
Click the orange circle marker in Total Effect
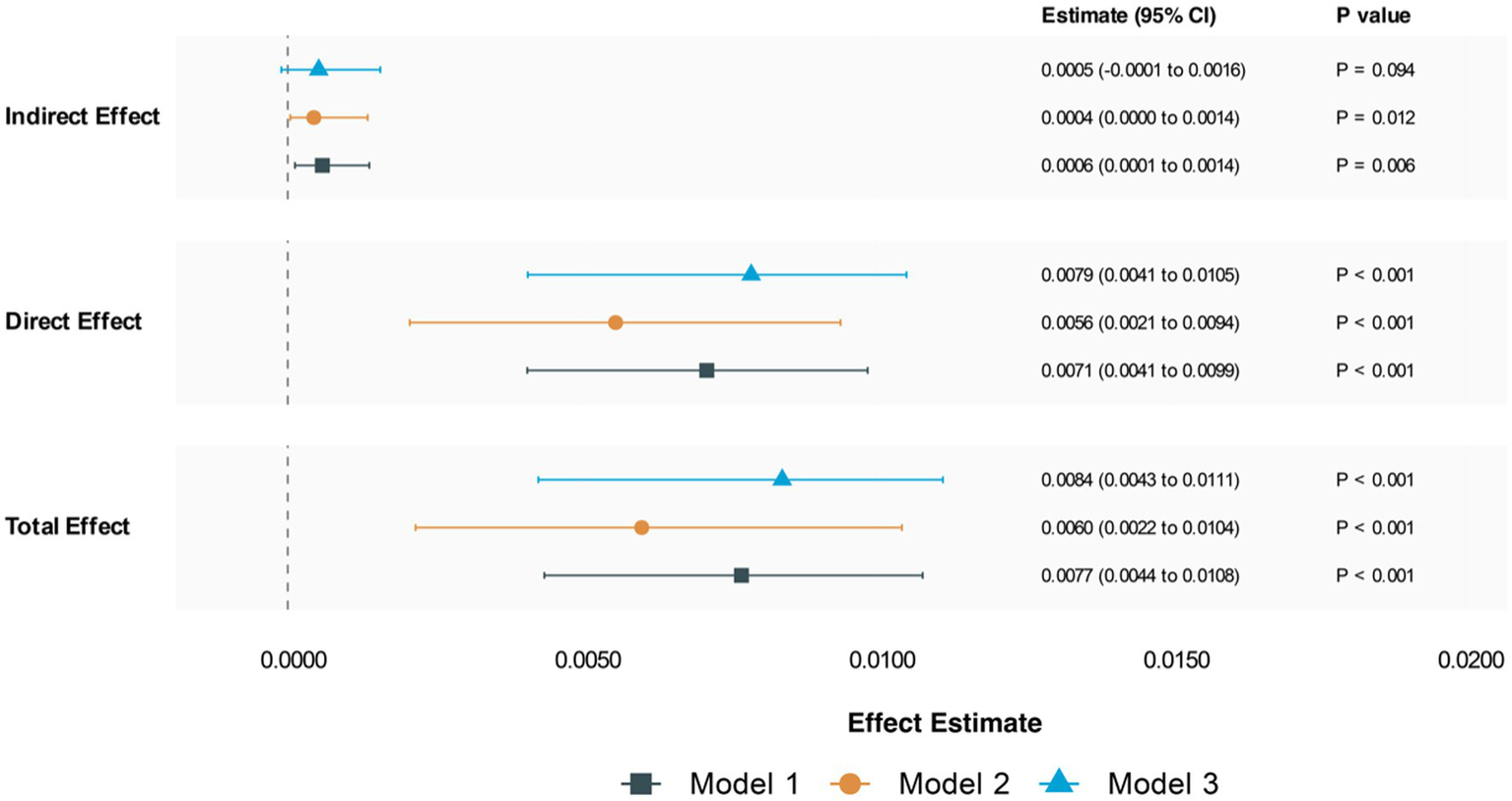point(641,527)
